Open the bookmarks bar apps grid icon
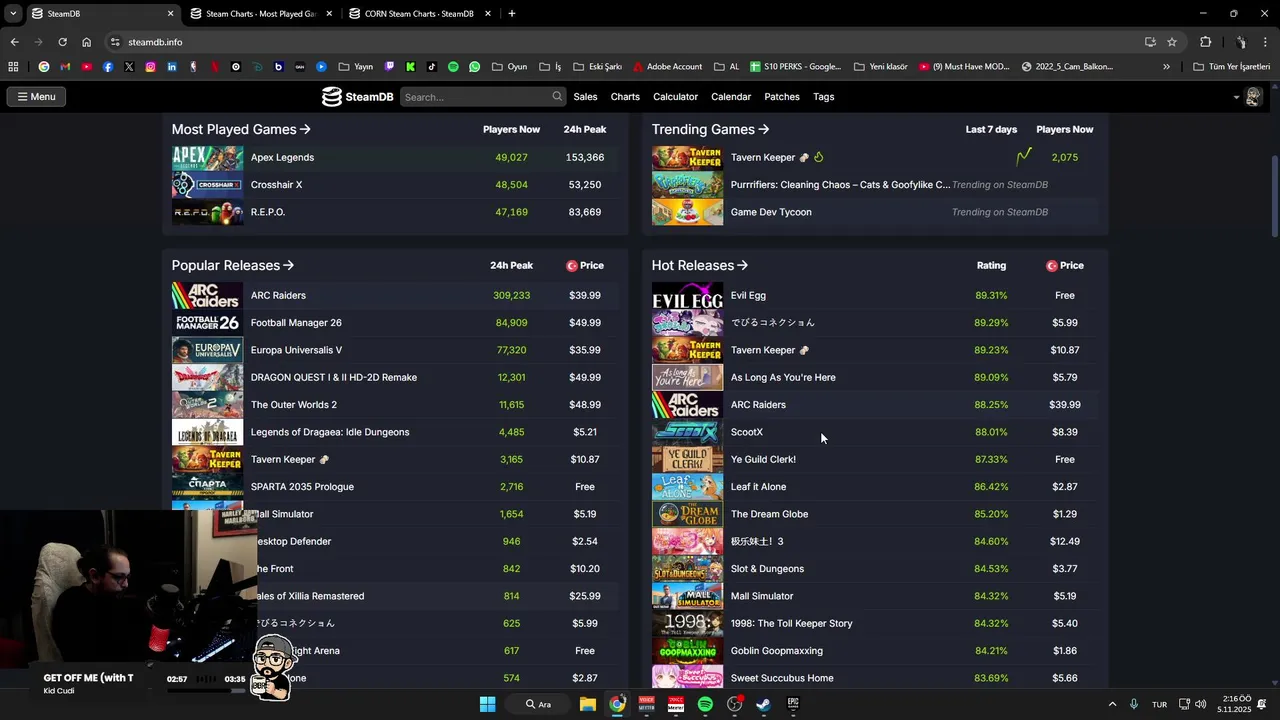 [x=13, y=67]
